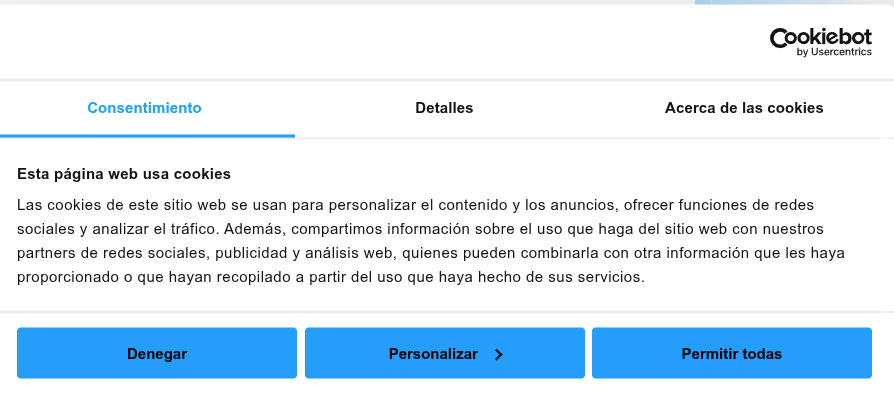The height and width of the screenshot is (396, 894).
Task: Open the Acerca de las cookies tab
Action: 743,108
